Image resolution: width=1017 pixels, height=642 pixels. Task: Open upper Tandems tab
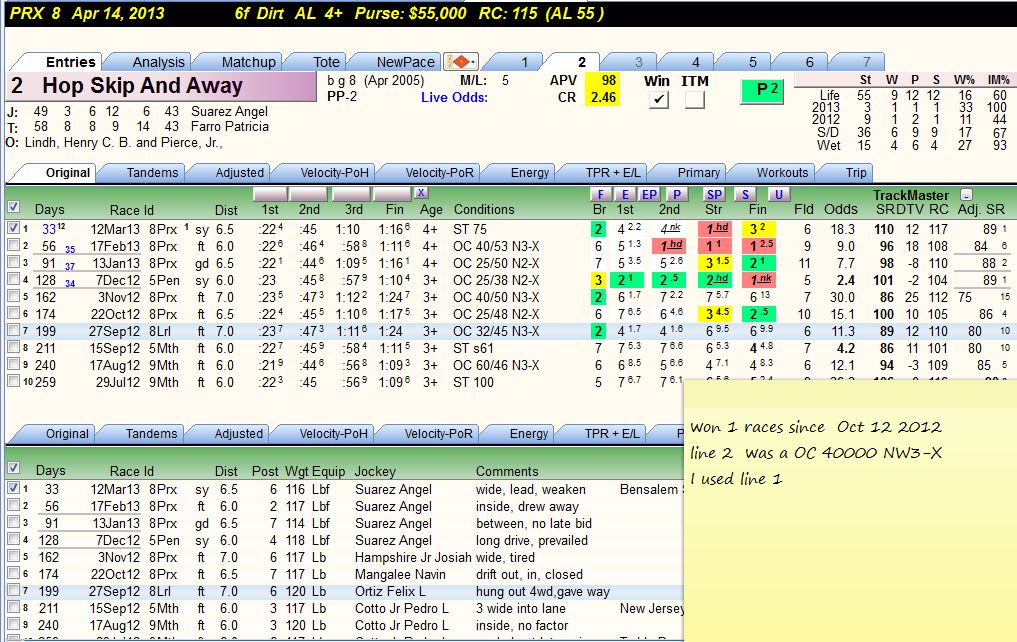point(152,173)
